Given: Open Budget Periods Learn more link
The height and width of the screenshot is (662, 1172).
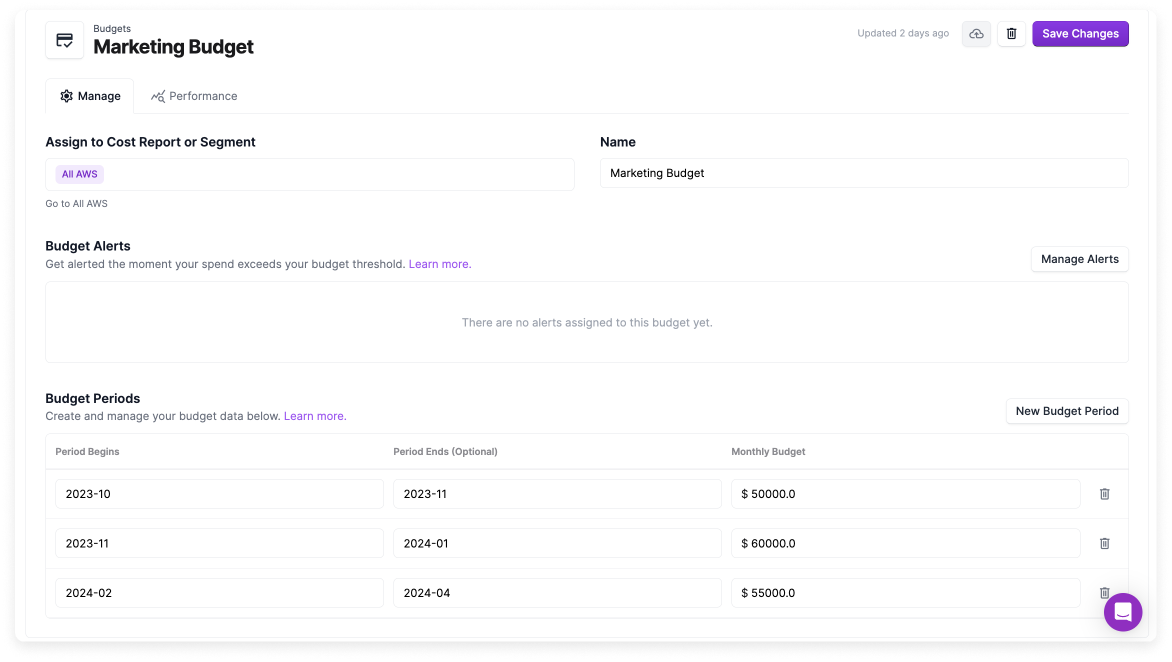Looking at the screenshot, I should (x=315, y=416).
